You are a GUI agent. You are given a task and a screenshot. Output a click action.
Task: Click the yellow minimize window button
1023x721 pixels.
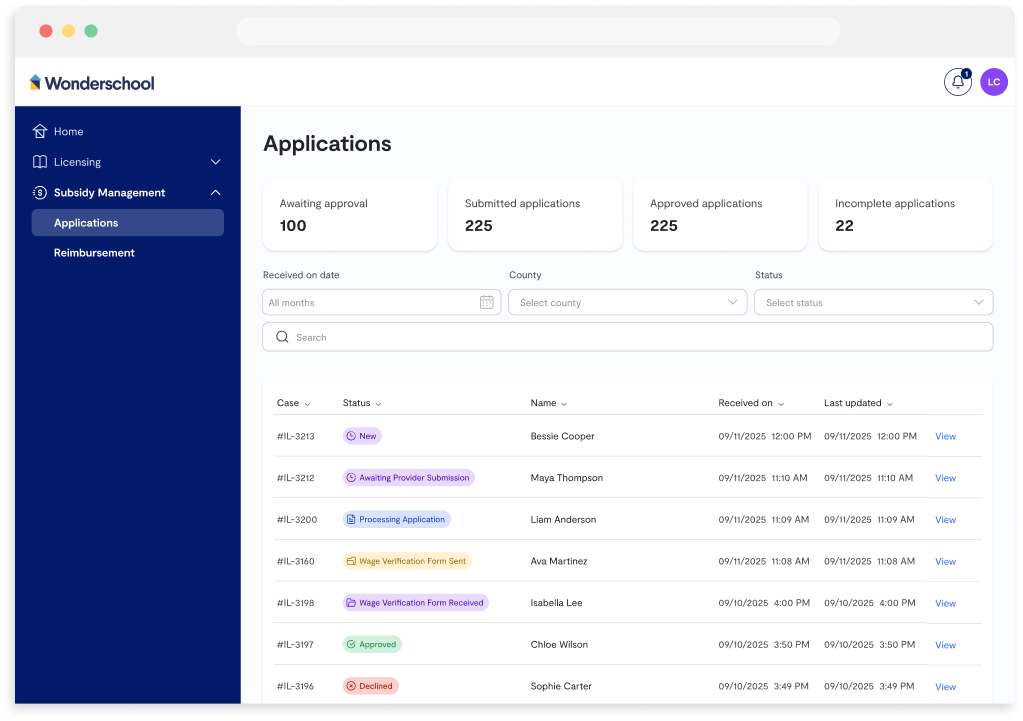tap(69, 31)
